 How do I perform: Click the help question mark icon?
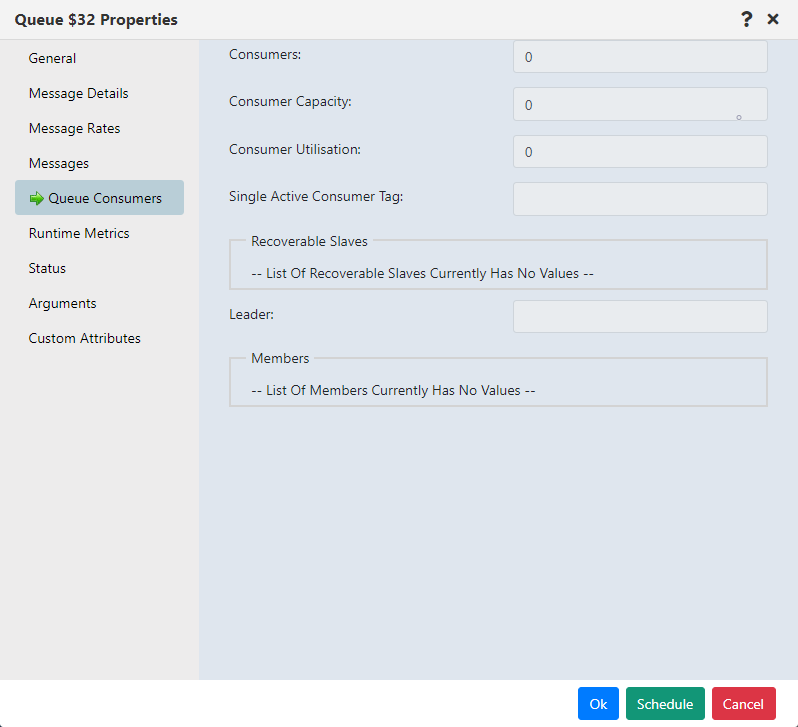click(x=746, y=19)
